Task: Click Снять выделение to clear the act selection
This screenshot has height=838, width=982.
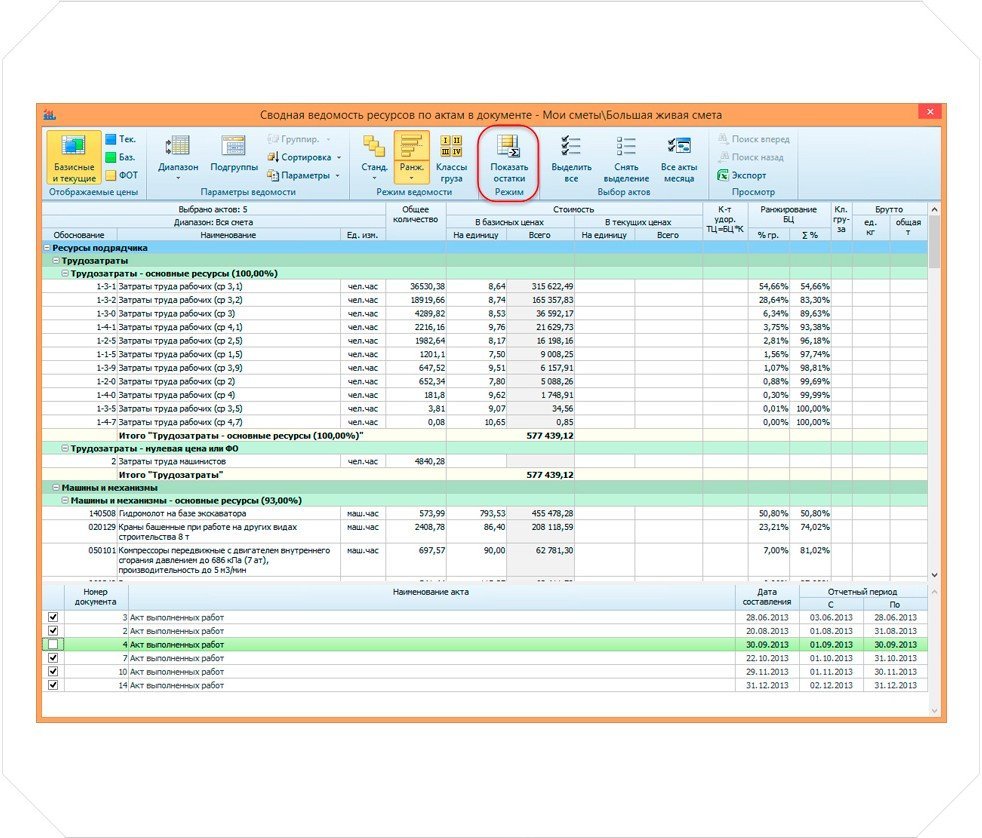Action: pyautogui.click(x=626, y=159)
